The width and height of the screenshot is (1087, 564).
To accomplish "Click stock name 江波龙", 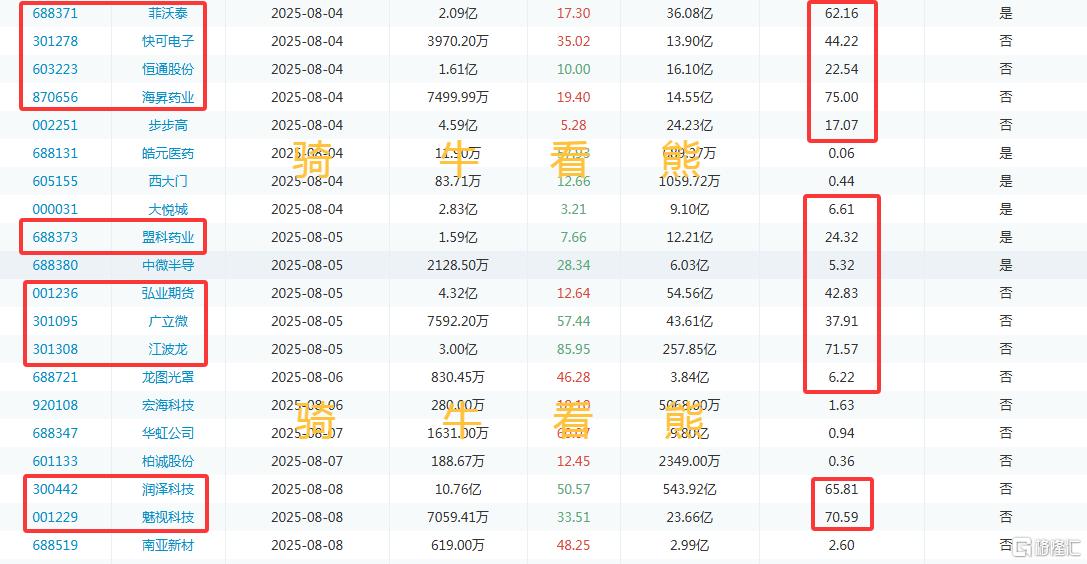I will 168,349.
